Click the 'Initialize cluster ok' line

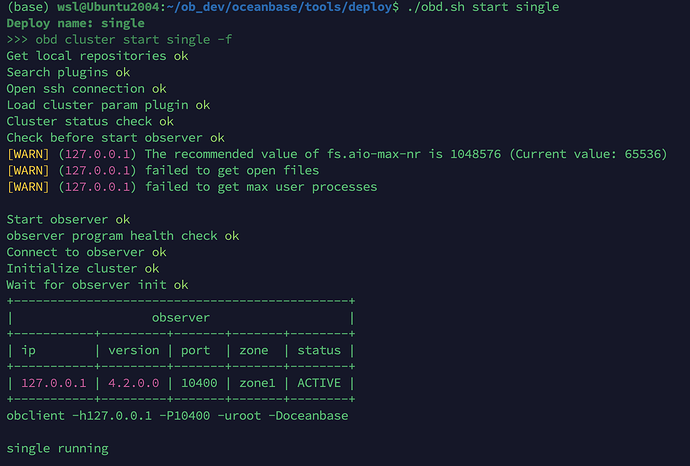click(83, 268)
